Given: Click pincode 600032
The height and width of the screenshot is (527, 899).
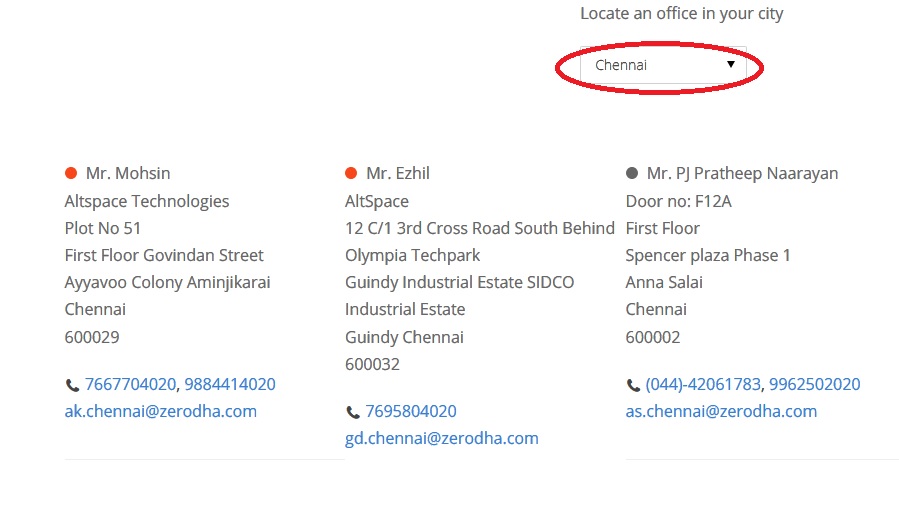Looking at the screenshot, I should click(x=372, y=364).
